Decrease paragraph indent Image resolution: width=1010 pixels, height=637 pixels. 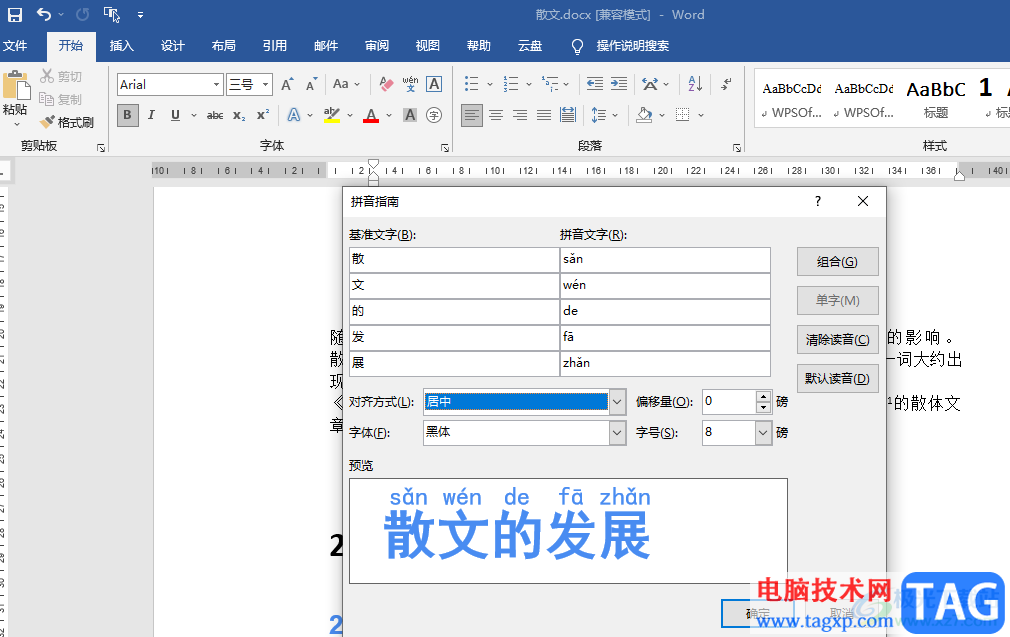pyautogui.click(x=595, y=84)
